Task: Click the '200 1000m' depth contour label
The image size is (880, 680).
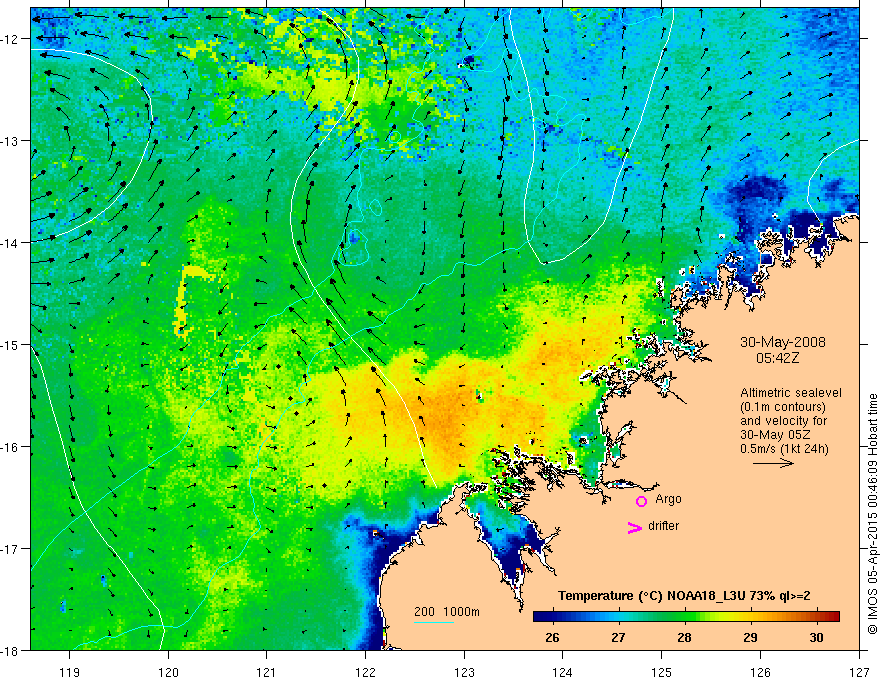Action: (447, 612)
